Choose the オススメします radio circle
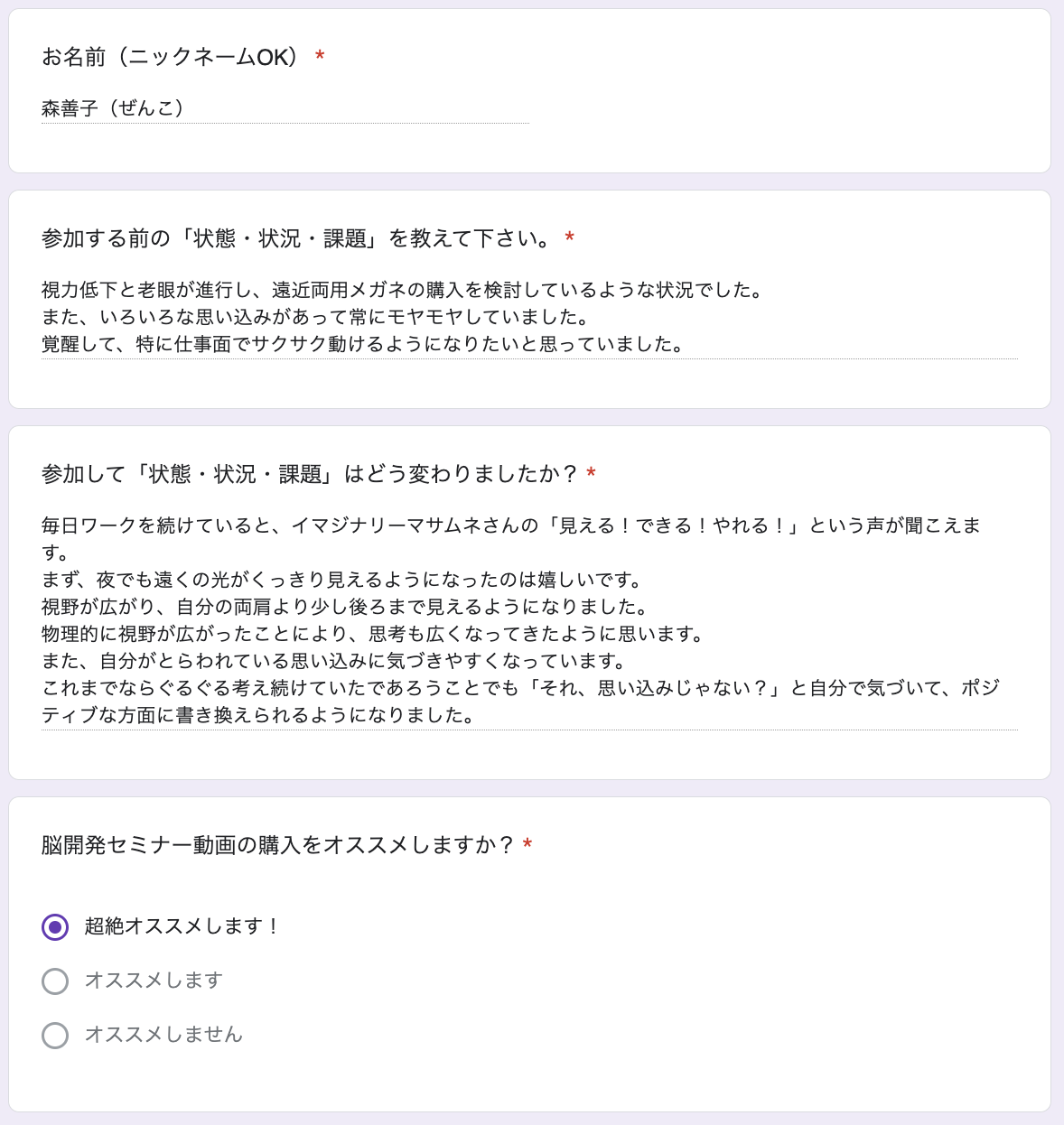The image size is (1064, 1125). tap(55, 981)
